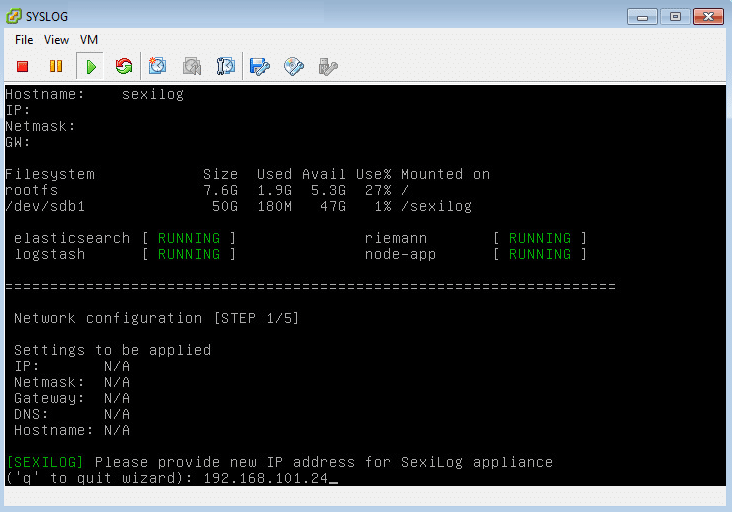Click the 'Hostname: N/A' settings line
This screenshot has height=512, width=732.
(x=72, y=430)
